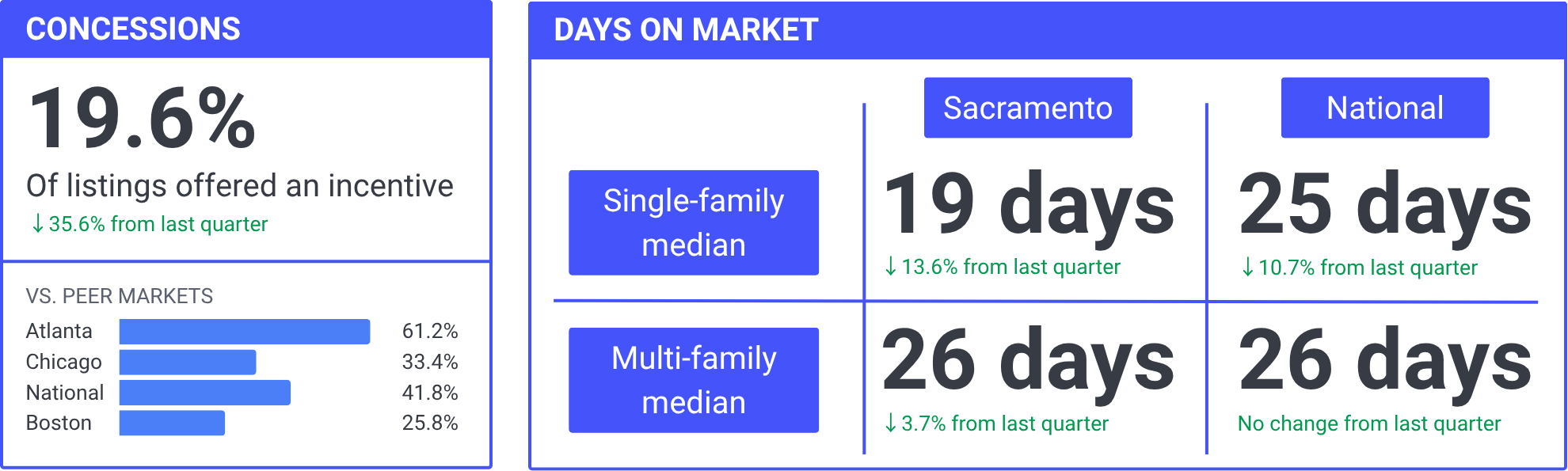Click the National bar in peer markets chart
1568x471 pixels.
coord(205,393)
